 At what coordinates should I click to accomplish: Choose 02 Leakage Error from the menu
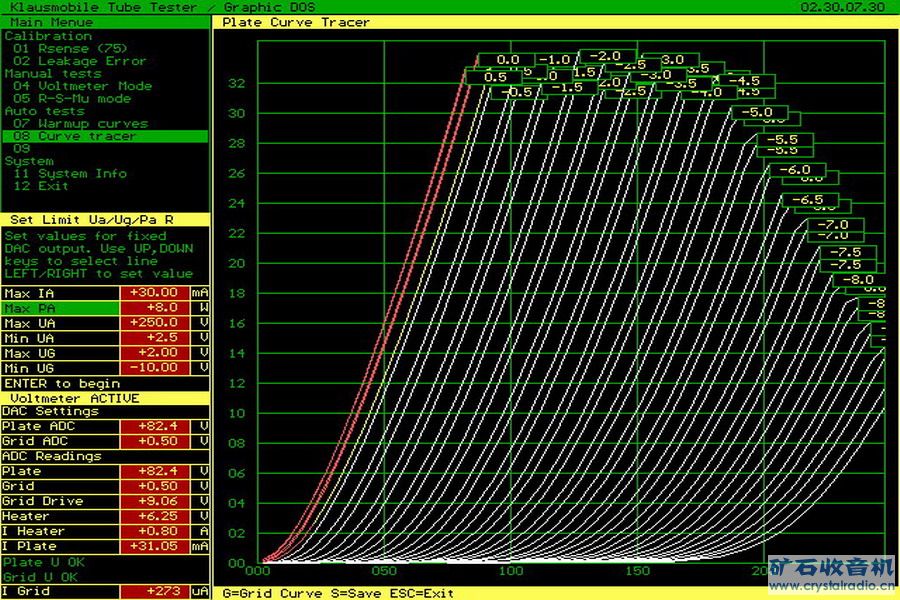click(80, 61)
